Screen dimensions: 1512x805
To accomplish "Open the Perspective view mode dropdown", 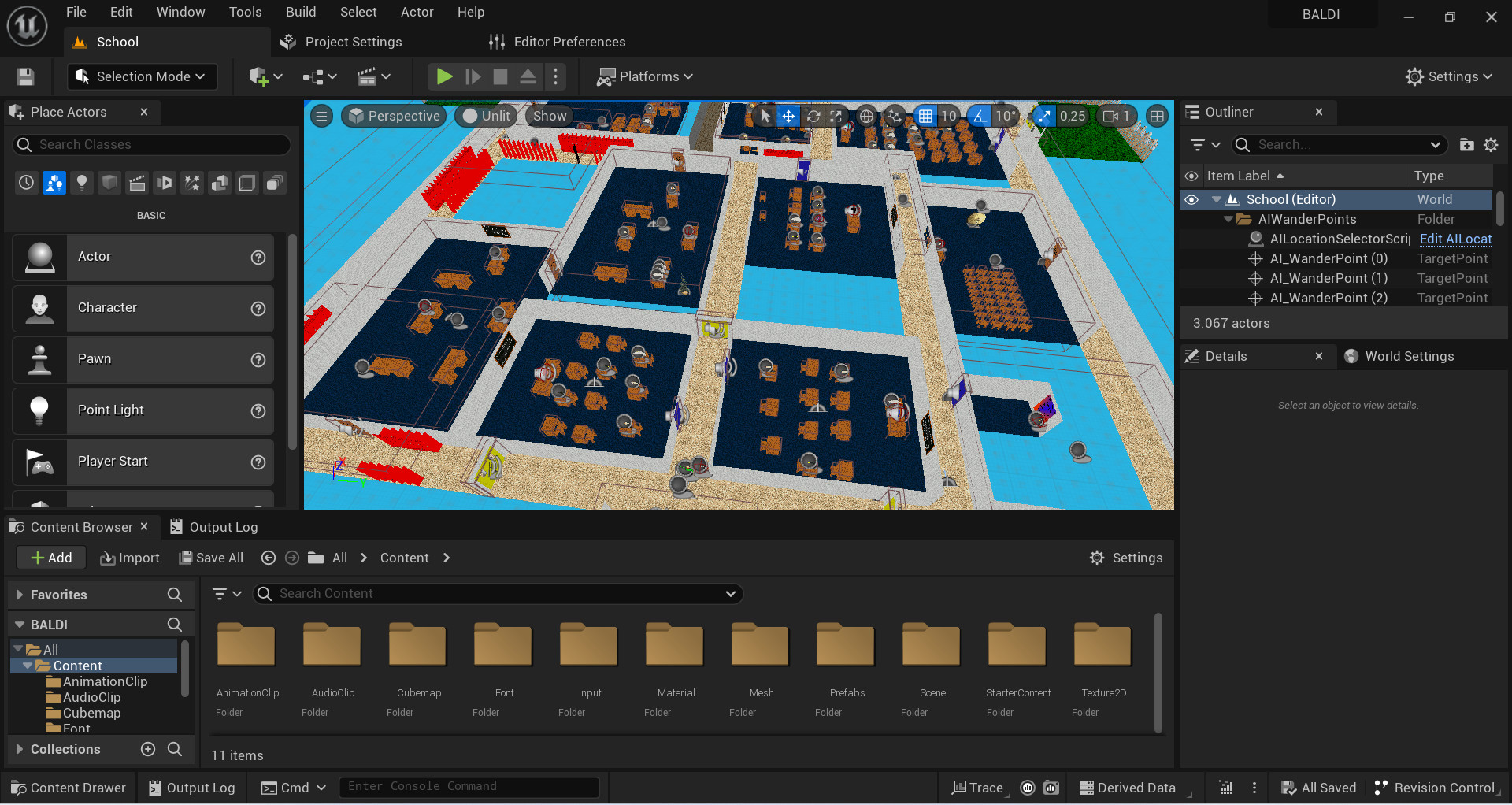I will point(395,117).
